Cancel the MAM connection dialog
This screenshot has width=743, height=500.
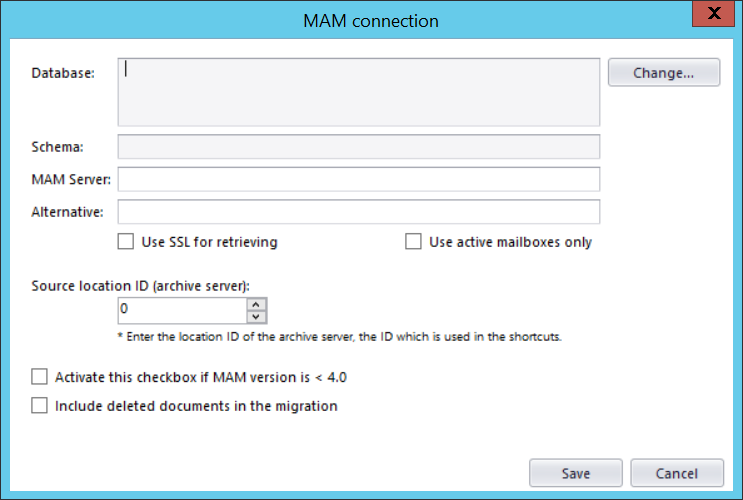[677, 473]
